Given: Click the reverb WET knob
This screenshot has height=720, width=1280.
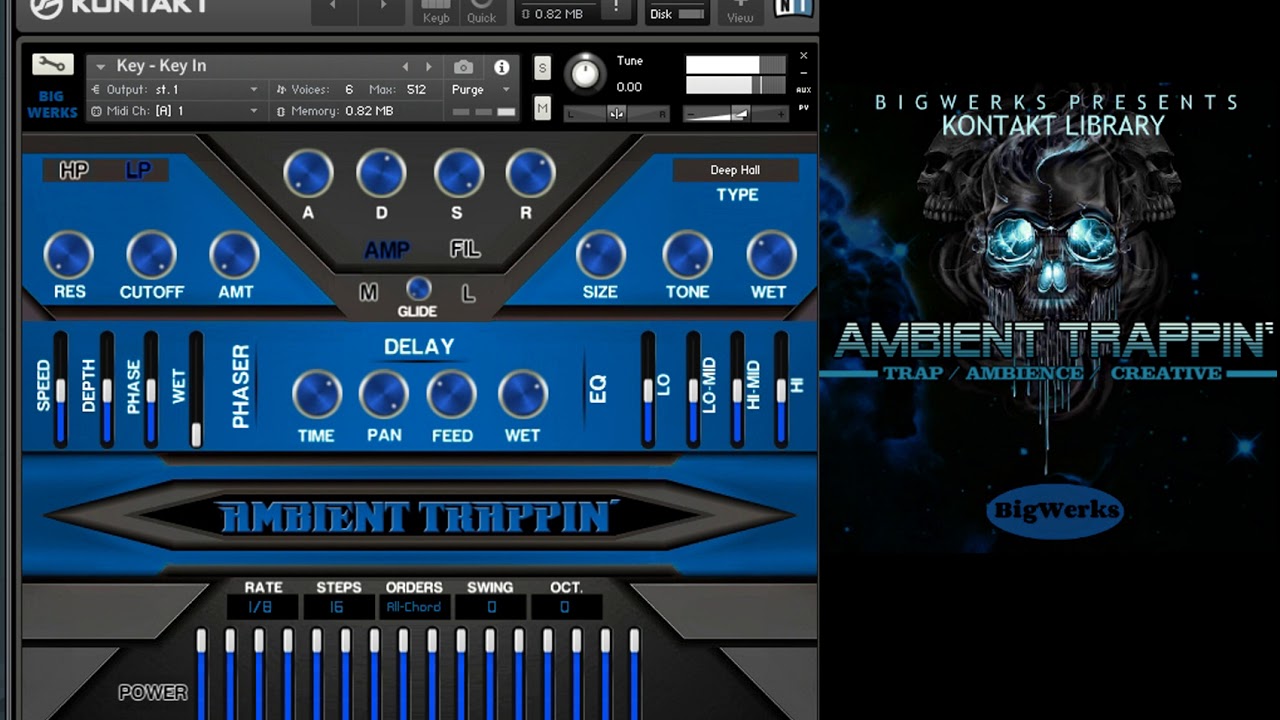Looking at the screenshot, I should (x=771, y=255).
